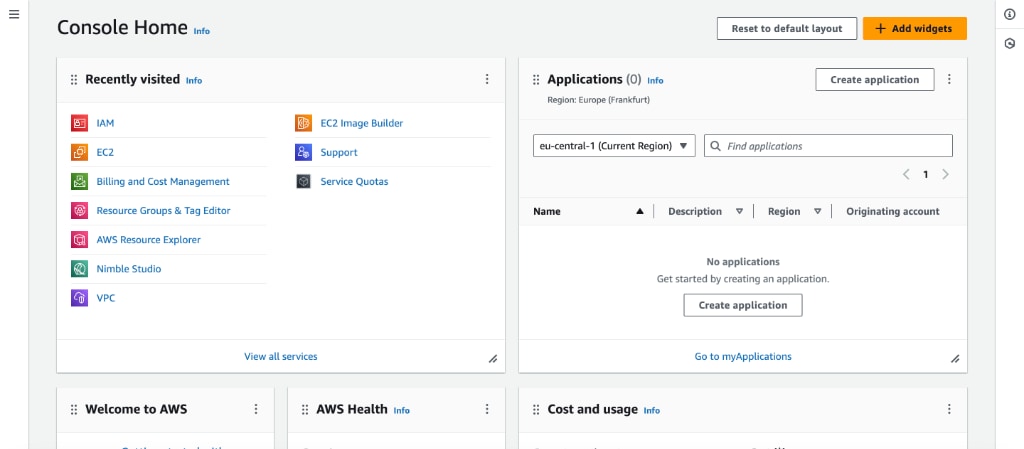
Task: Open Go to myApplications link
Action: 743,356
